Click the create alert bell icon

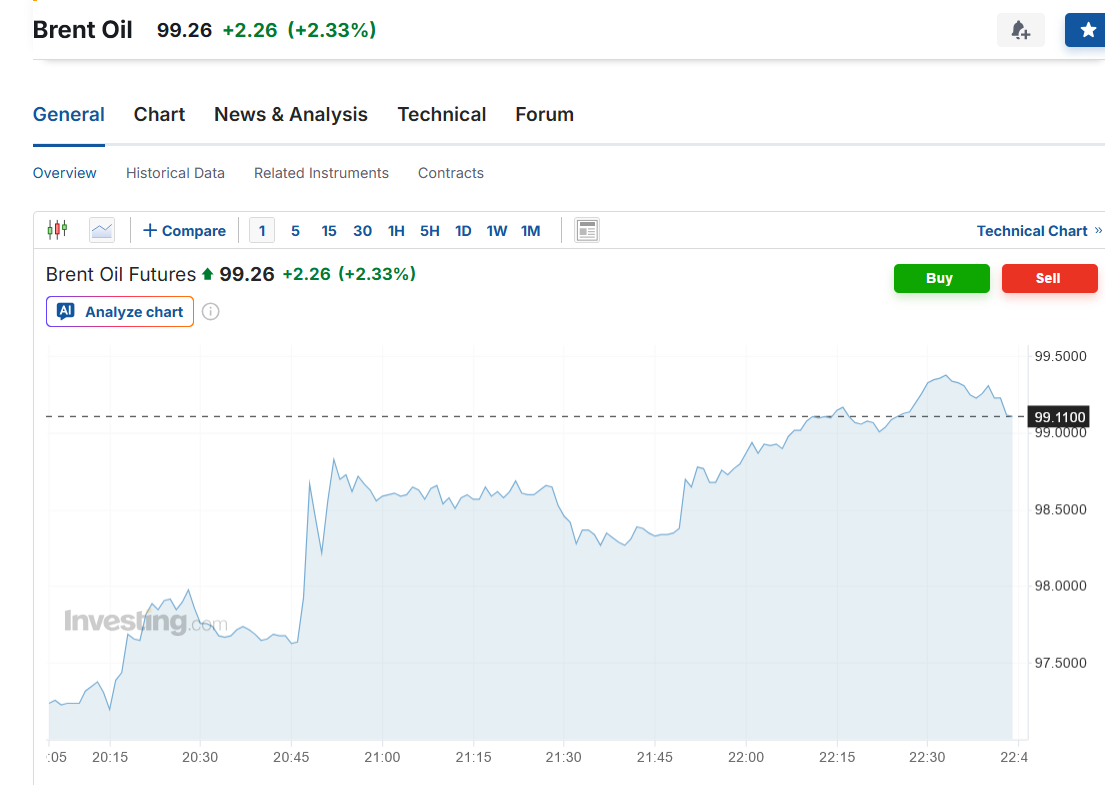pyautogui.click(x=1020, y=30)
